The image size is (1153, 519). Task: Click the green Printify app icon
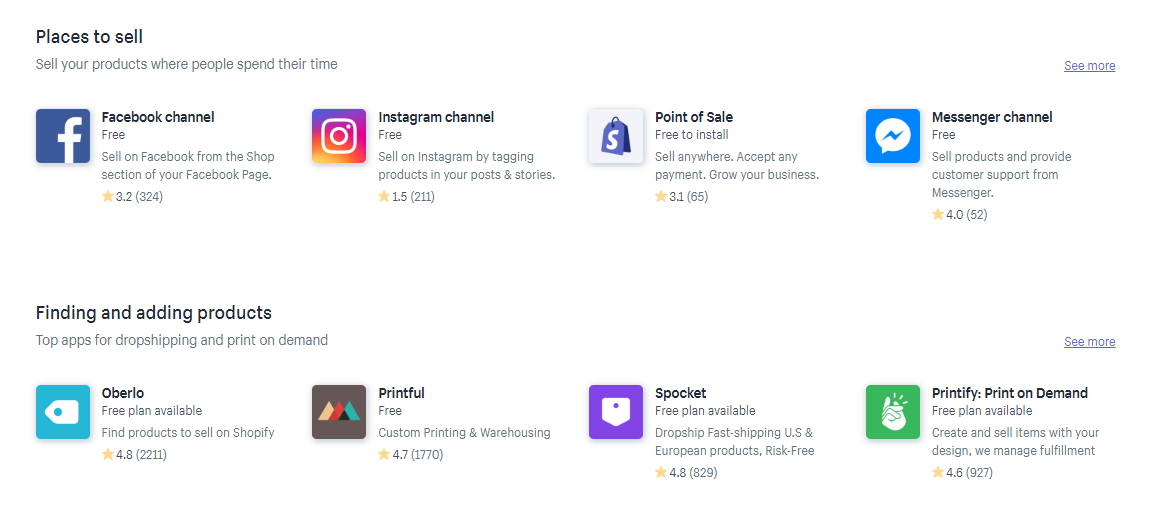(x=892, y=412)
